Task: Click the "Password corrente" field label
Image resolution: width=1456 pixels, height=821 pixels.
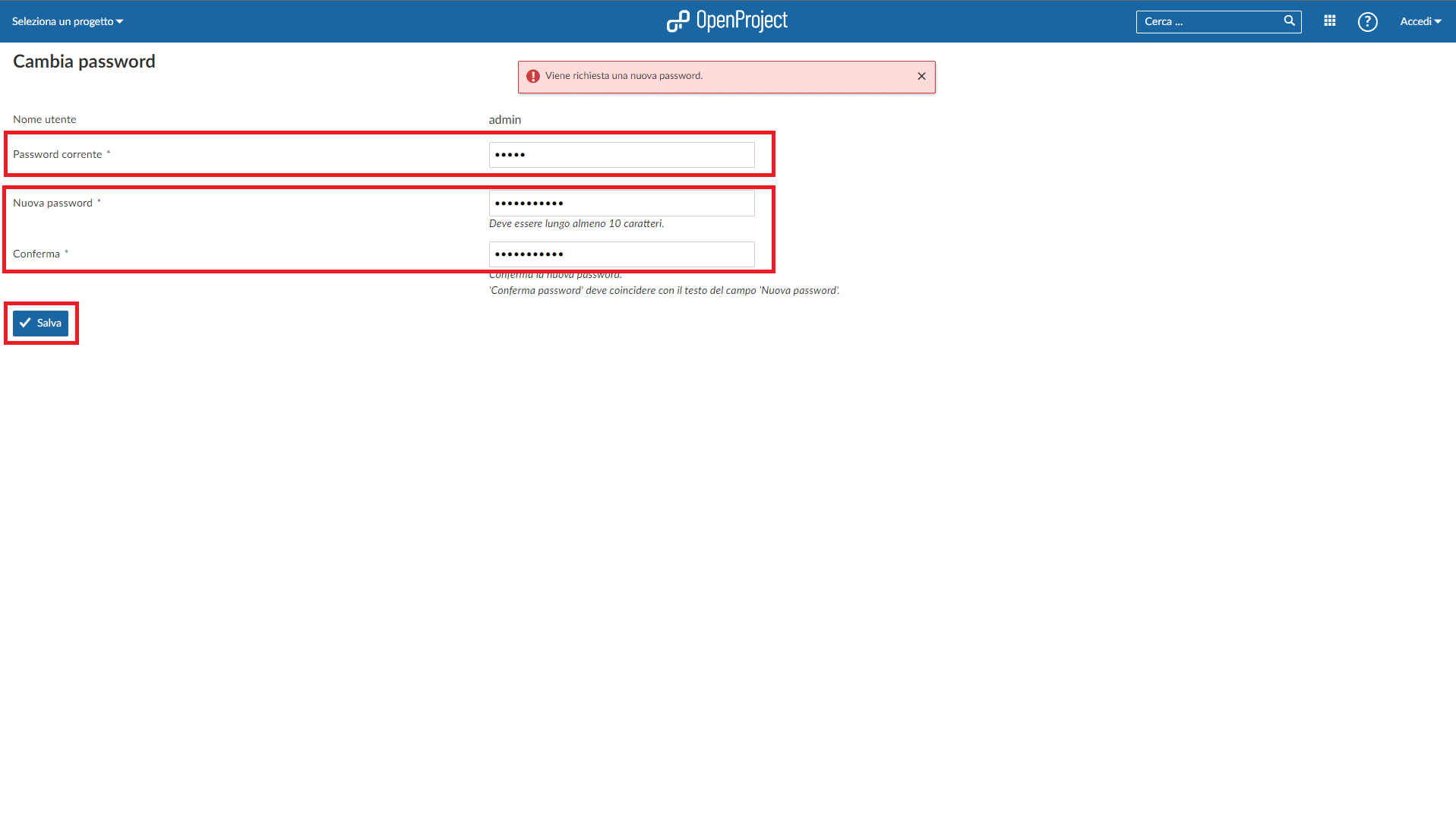Action: pyautogui.click(x=57, y=154)
